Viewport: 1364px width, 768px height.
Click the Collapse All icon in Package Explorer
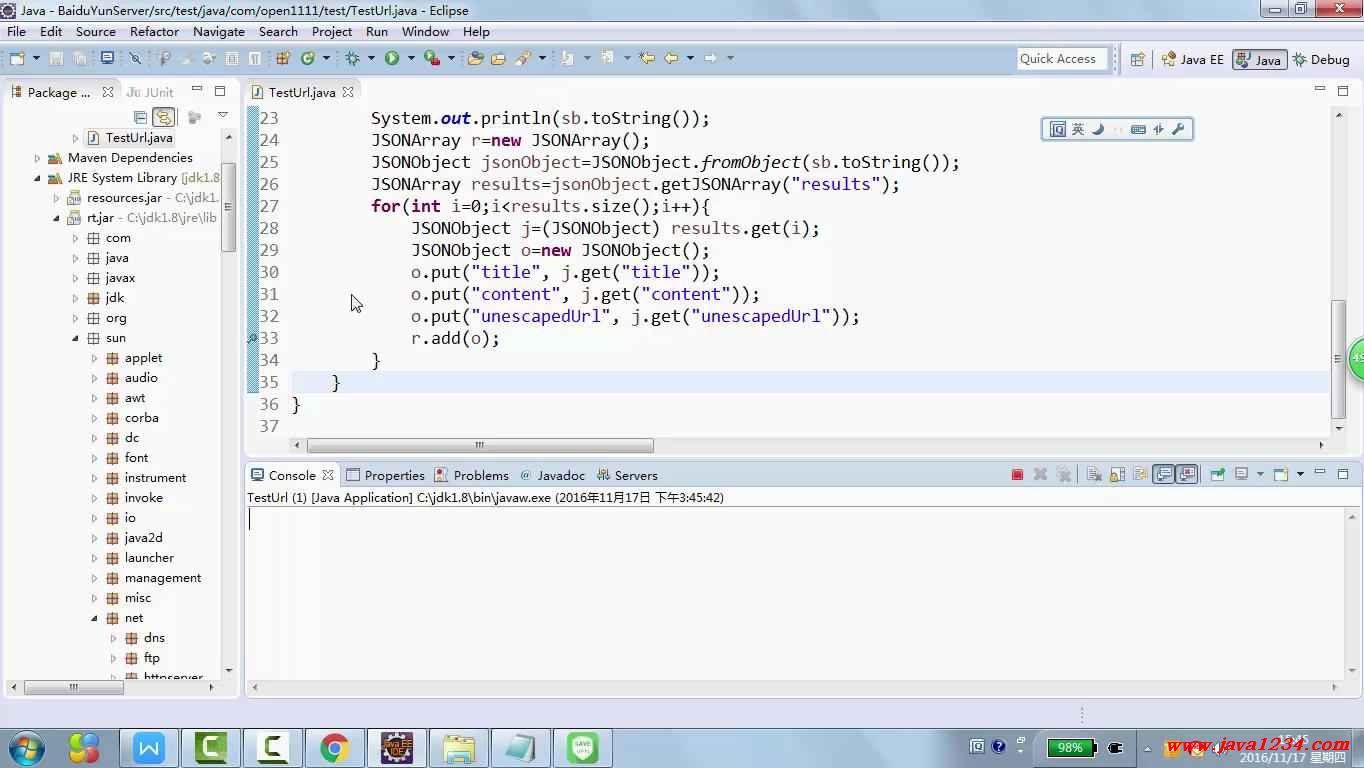140,117
